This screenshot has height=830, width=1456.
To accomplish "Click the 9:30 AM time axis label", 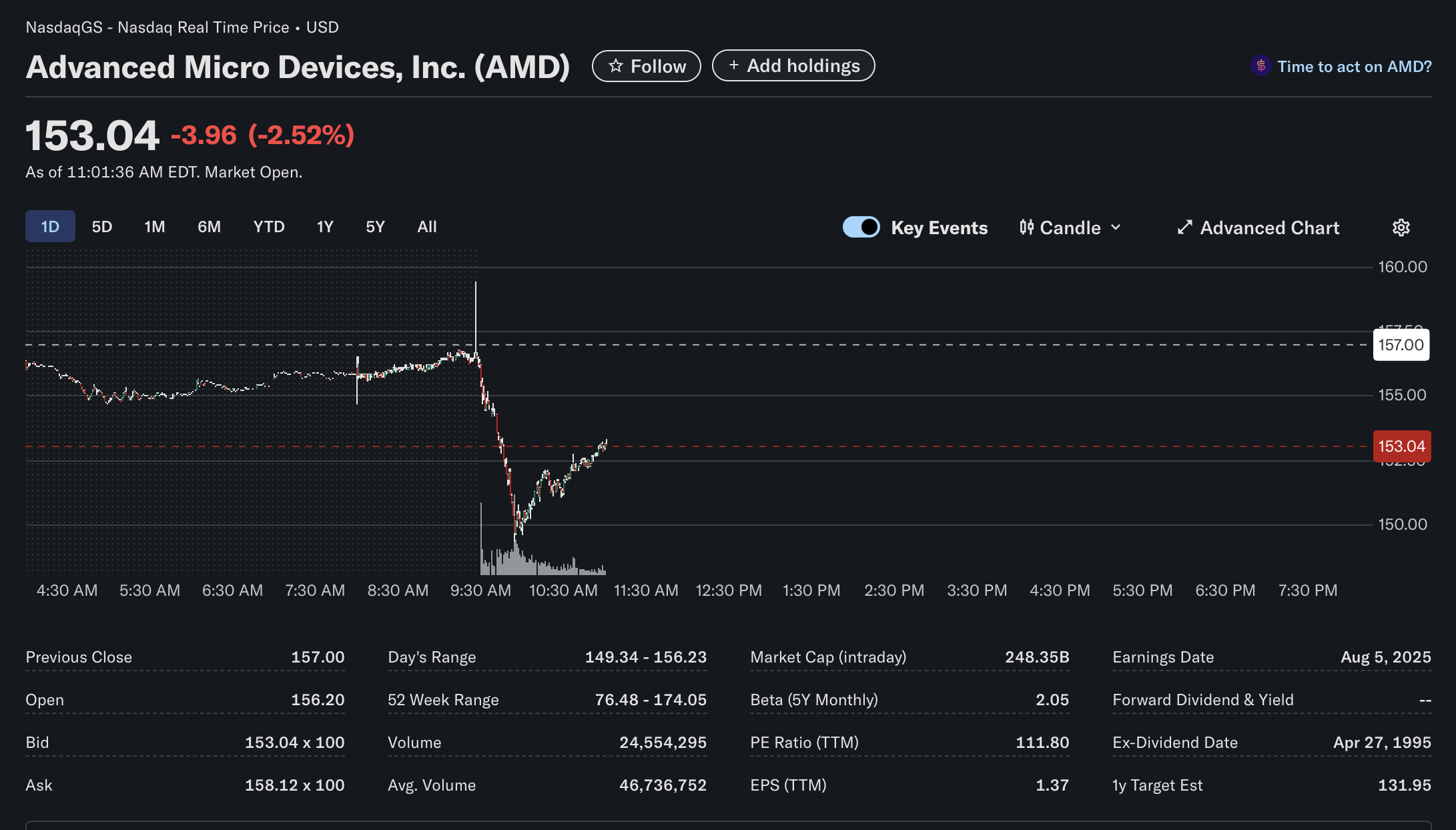I will pyautogui.click(x=480, y=590).
